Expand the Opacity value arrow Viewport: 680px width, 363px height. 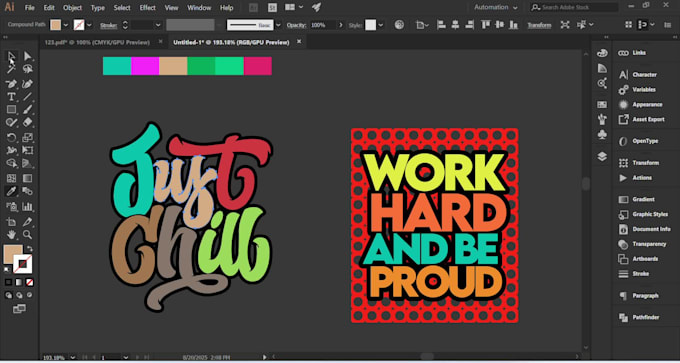click(341, 25)
